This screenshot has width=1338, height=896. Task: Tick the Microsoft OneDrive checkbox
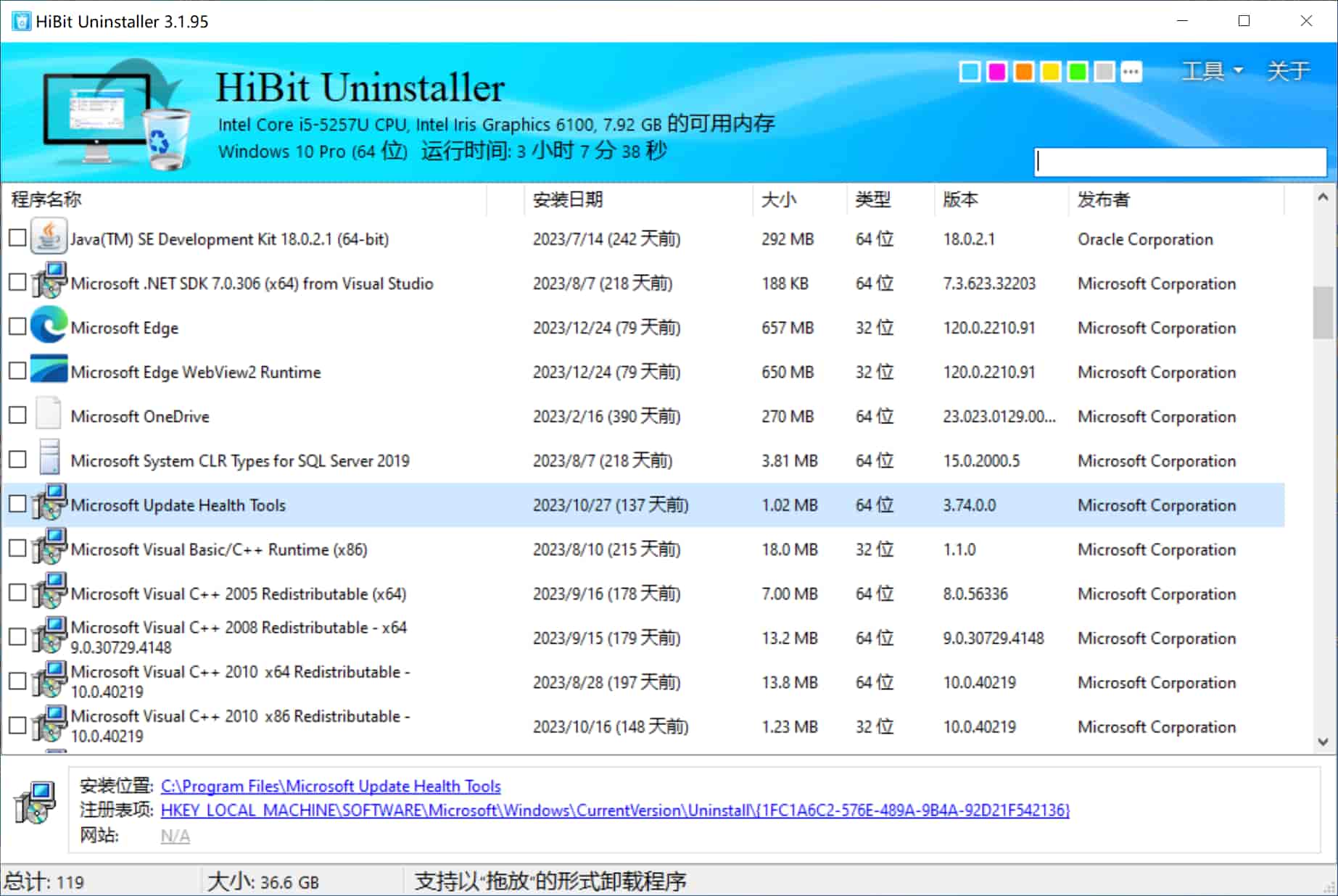click(17, 415)
